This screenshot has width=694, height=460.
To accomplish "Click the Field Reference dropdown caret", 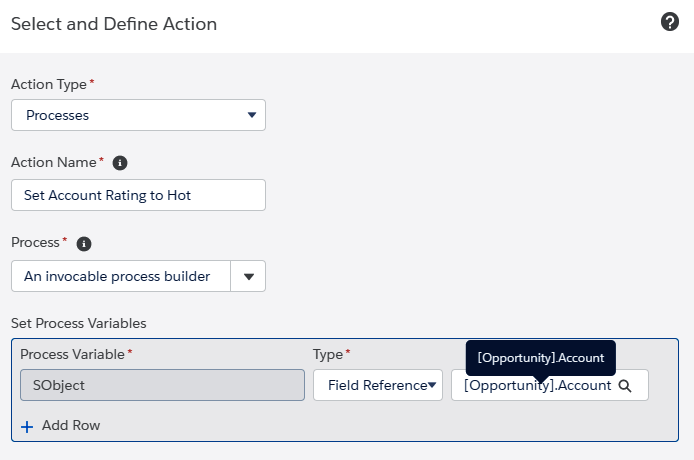I will [432, 385].
